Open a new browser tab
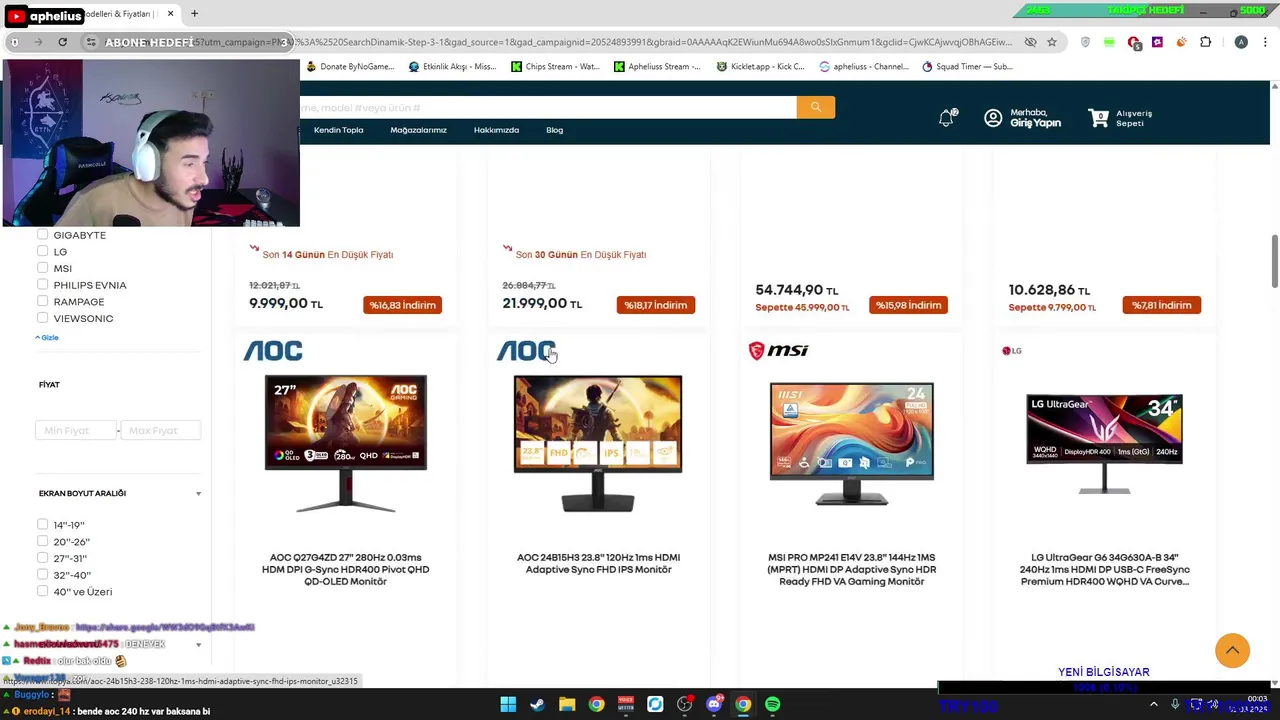1280x720 pixels. (x=194, y=14)
